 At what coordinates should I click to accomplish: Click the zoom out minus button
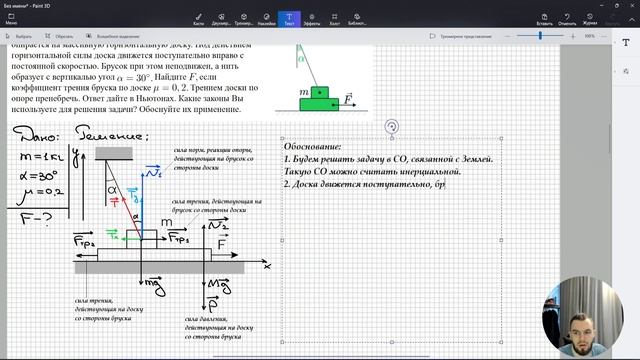point(507,36)
